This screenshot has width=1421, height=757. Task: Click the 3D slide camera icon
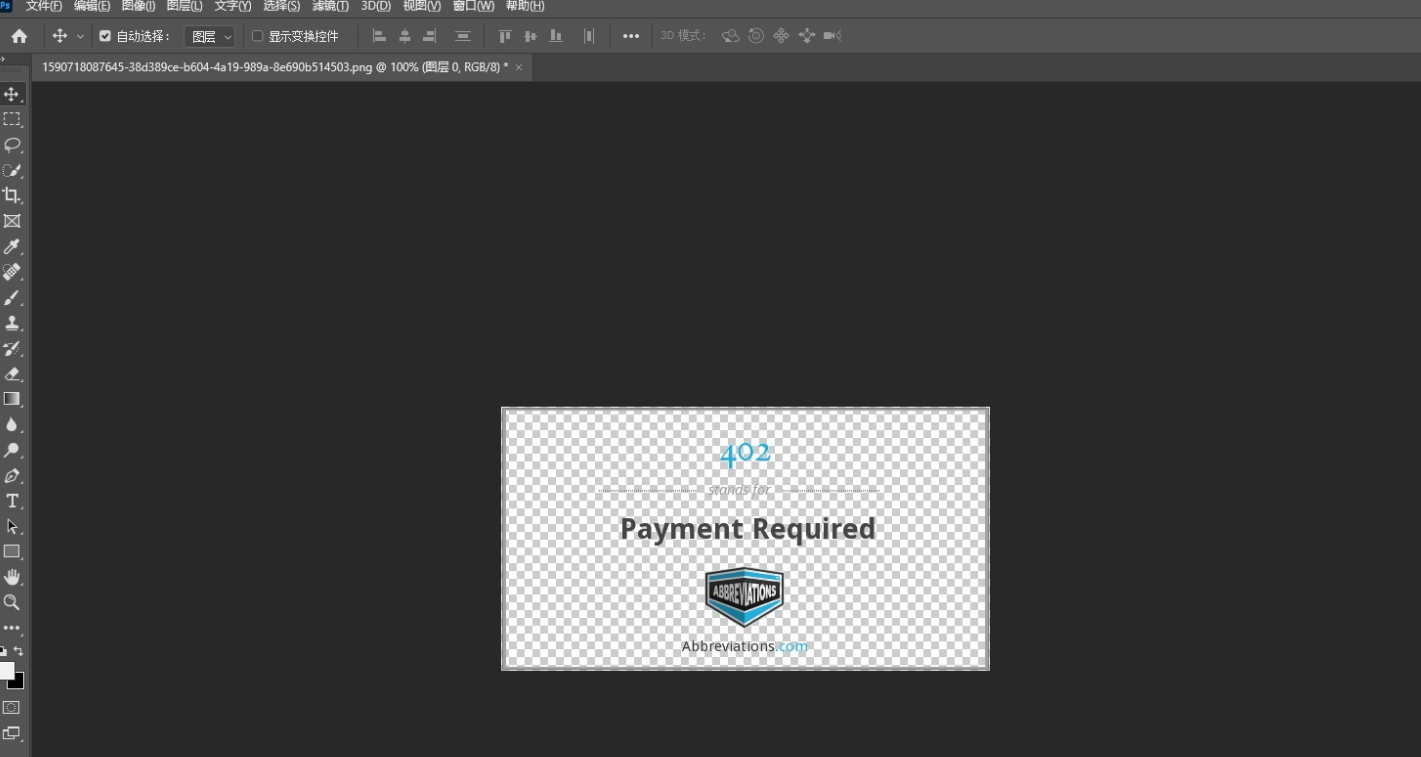click(x=807, y=36)
